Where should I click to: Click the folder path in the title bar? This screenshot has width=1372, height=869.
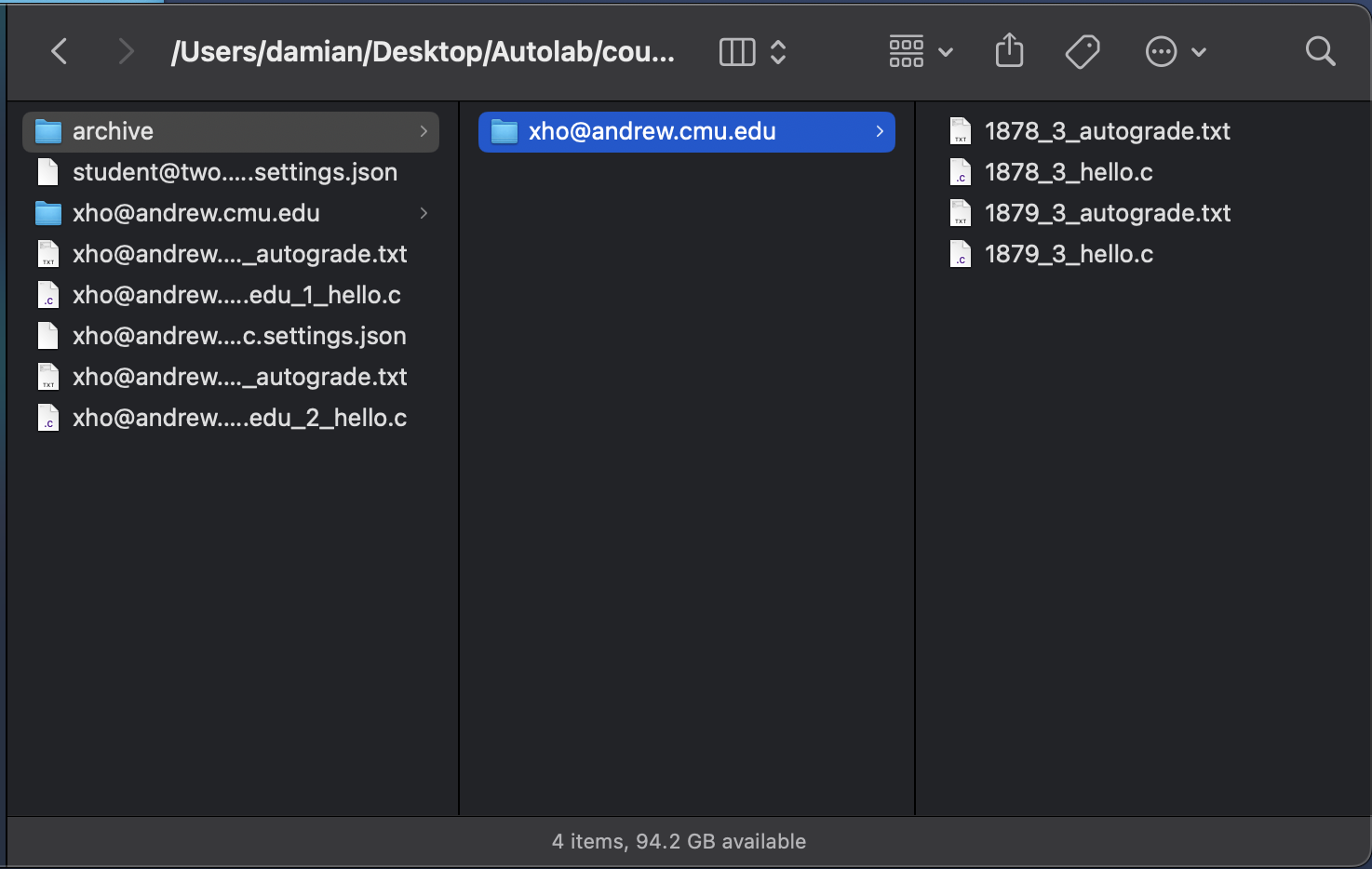[x=422, y=52]
